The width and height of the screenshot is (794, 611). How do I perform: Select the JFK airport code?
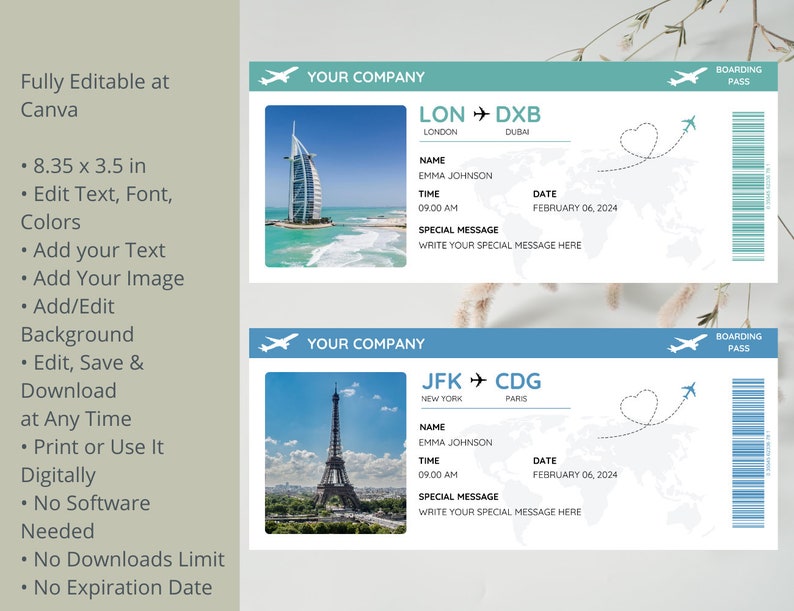point(442,381)
